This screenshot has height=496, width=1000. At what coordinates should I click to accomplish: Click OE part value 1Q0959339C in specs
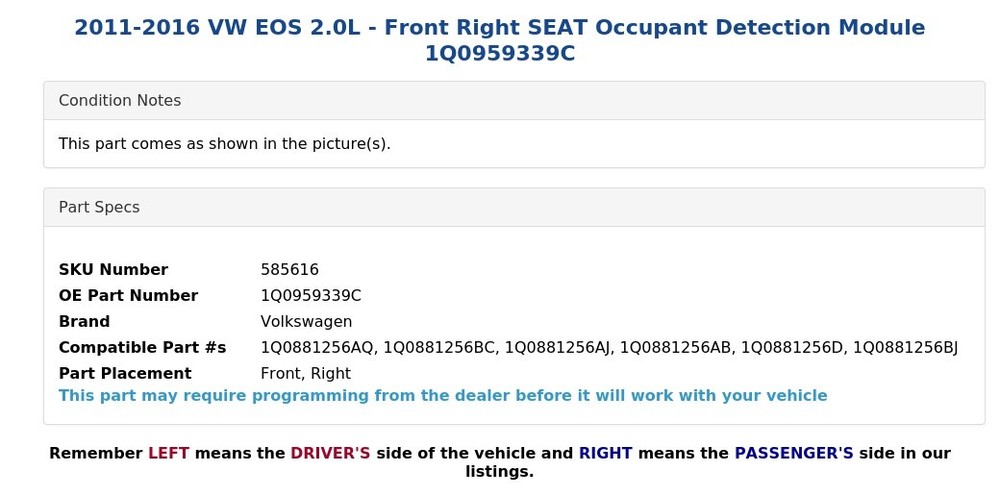(x=310, y=296)
